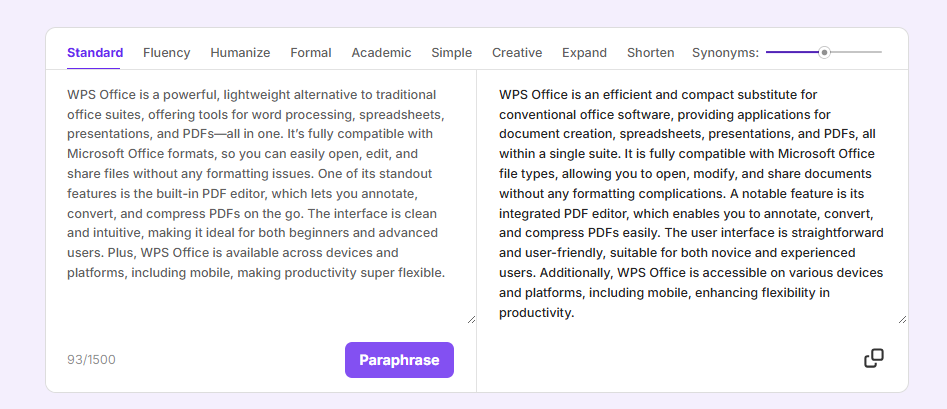
Task: Click the Synonyms label
Action: coord(725,53)
